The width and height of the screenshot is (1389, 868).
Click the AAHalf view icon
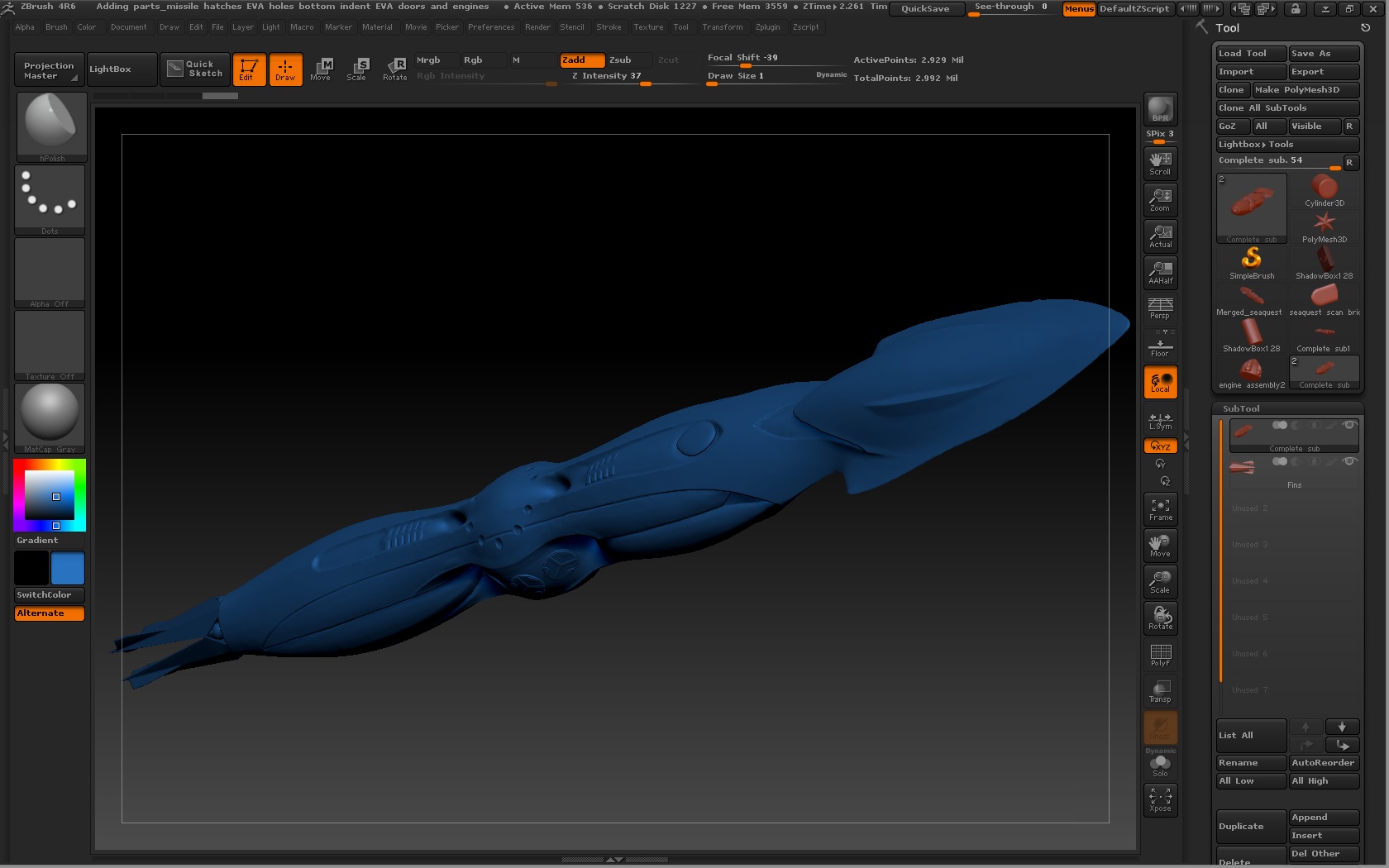[x=1160, y=272]
